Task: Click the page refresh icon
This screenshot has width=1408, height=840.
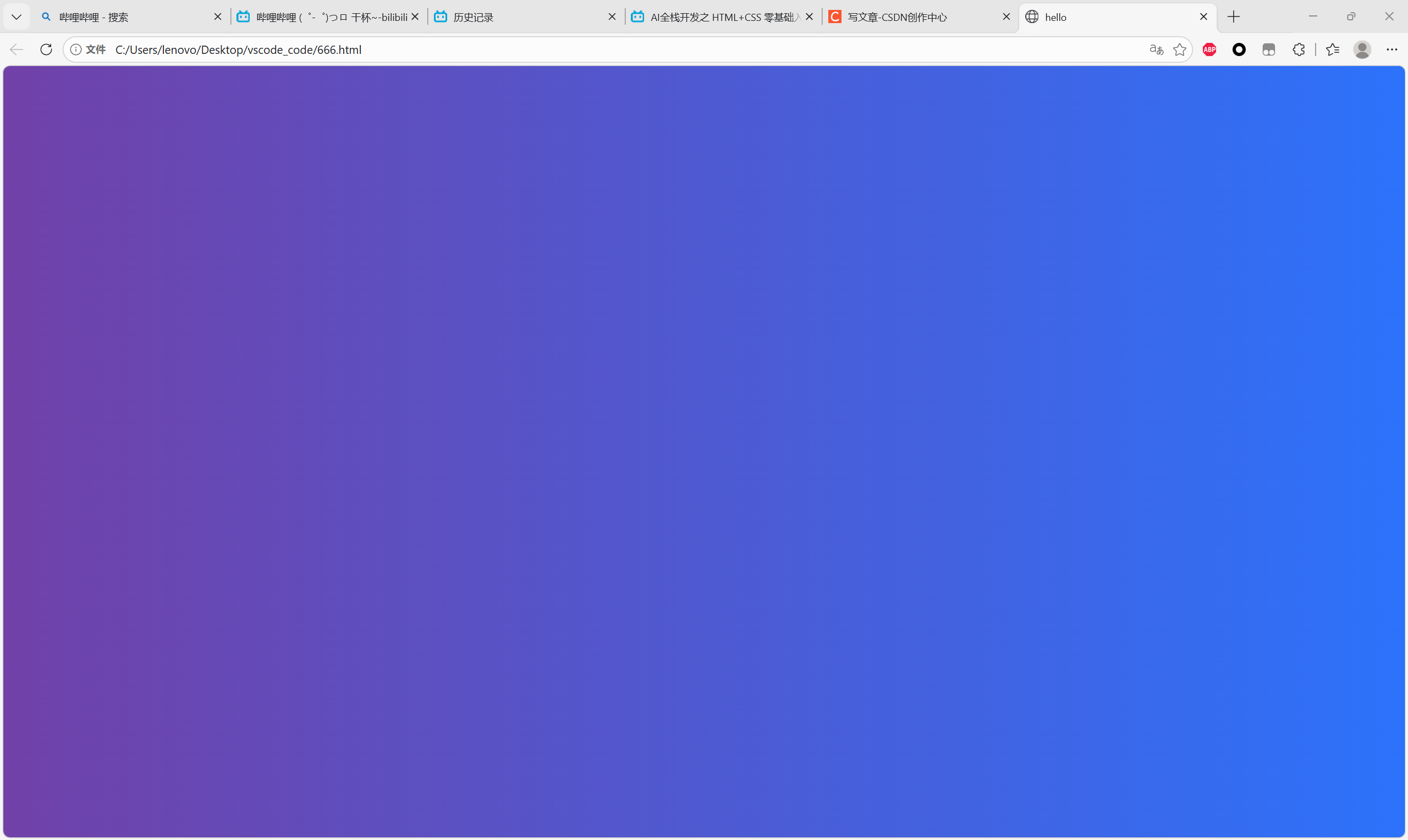Action: [46, 50]
